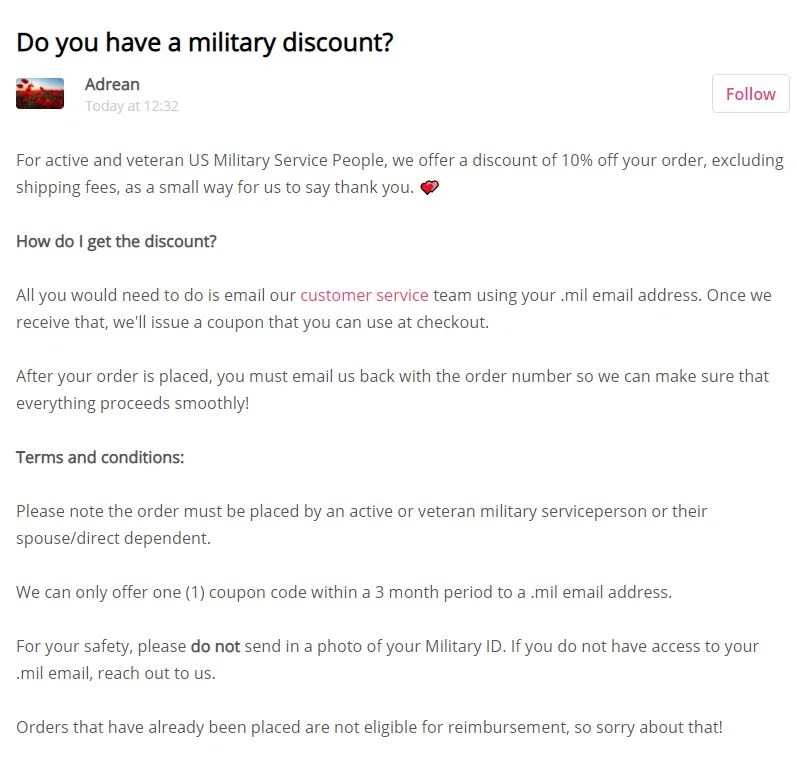Open the customer service link

click(x=364, y=295)
